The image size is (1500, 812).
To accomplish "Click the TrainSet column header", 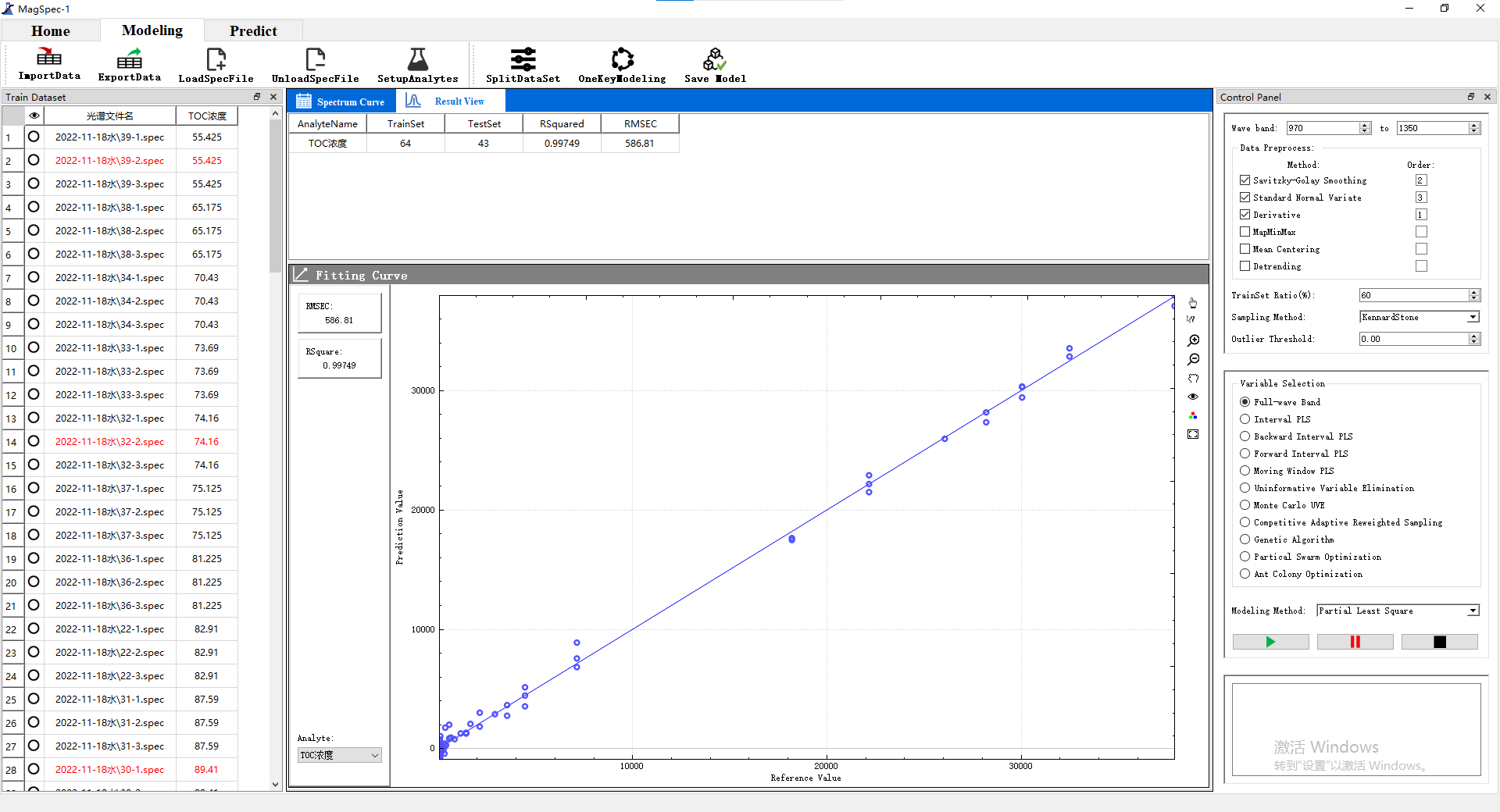I will [405, 123].
